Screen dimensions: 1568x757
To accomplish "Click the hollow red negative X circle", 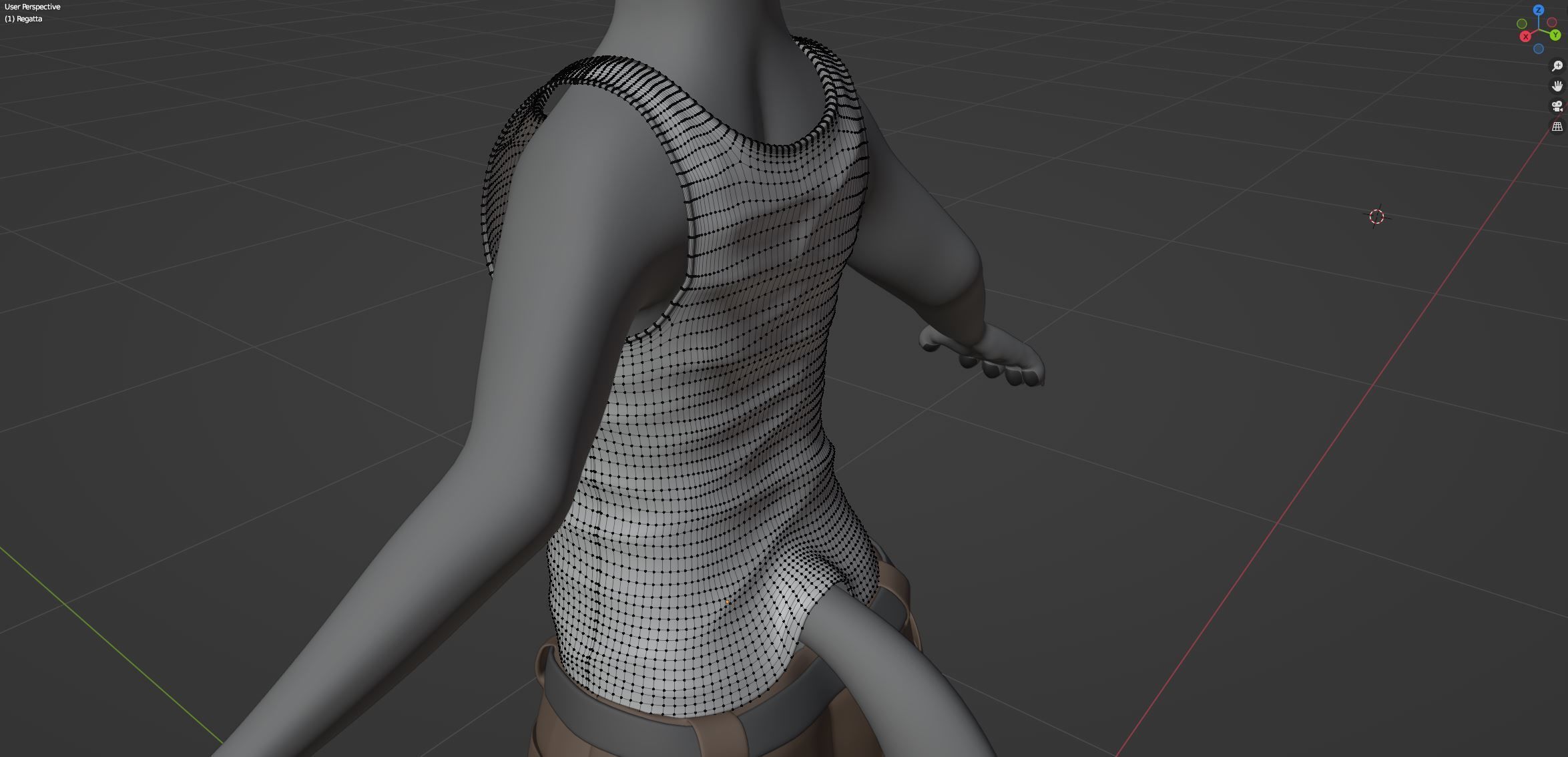I will click(1552, 22).
